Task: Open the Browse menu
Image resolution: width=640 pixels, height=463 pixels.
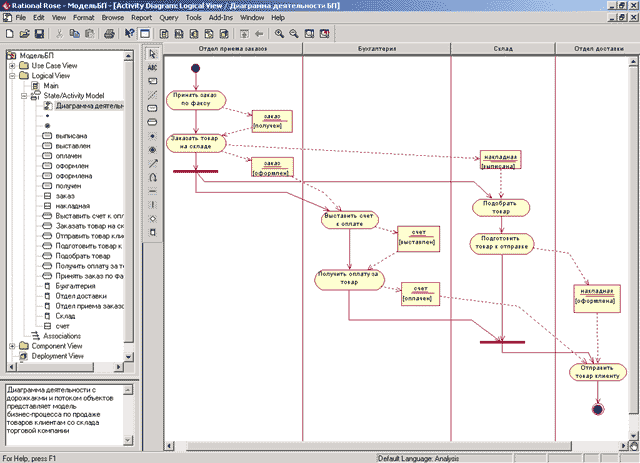Action: 113,18
